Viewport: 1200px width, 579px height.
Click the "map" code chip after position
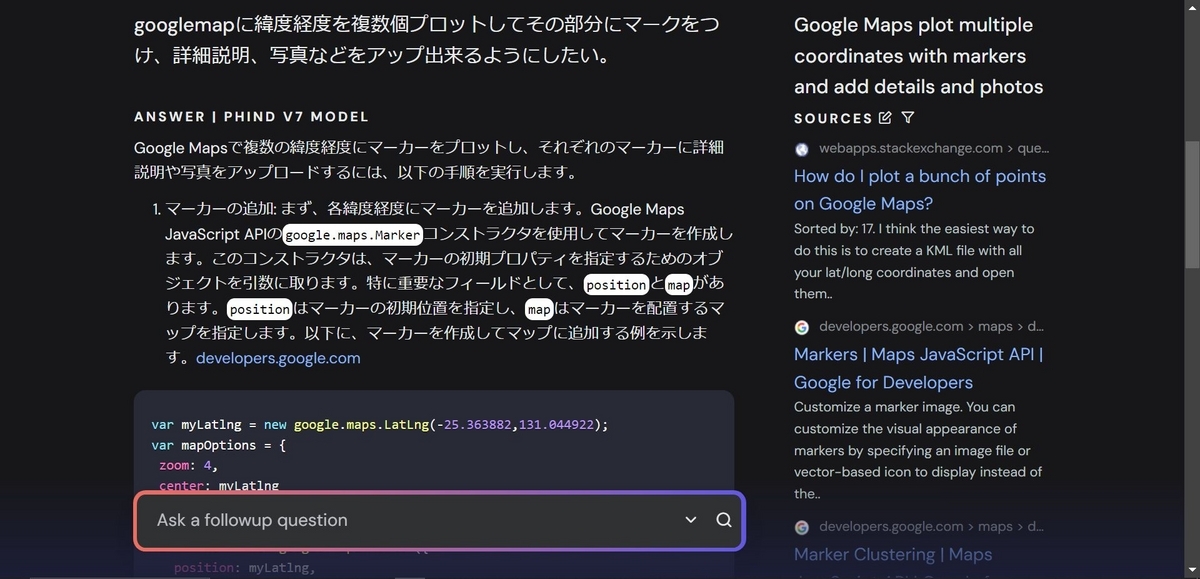[x=679, y=284]
